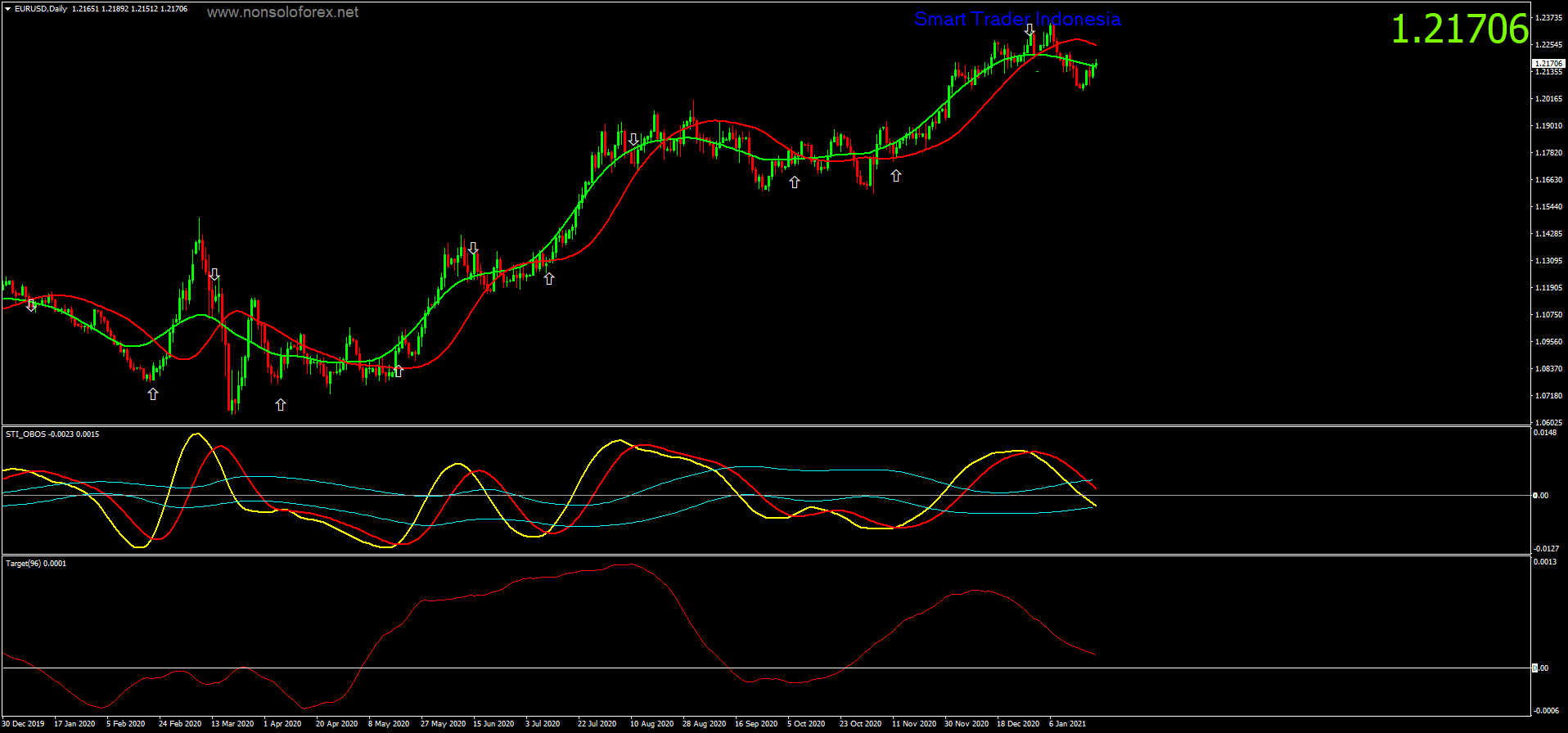Click the 0.0148 scale value in STI_OBOS window
The height and width of the screenshot is (733, 1568).
coord(1545,433)
